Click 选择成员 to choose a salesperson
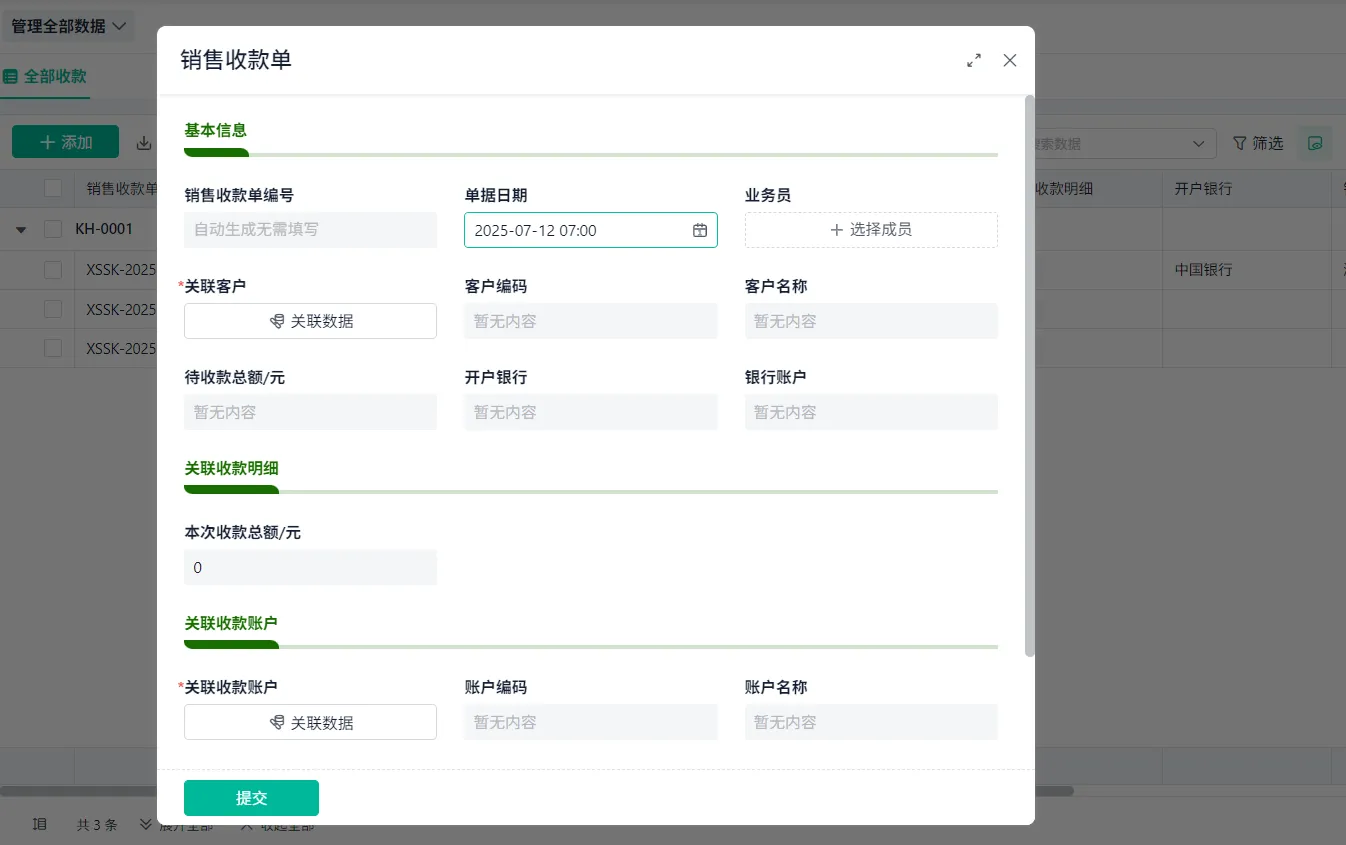The height and width of the screenshot is (845, 1346). click(871, 230)
